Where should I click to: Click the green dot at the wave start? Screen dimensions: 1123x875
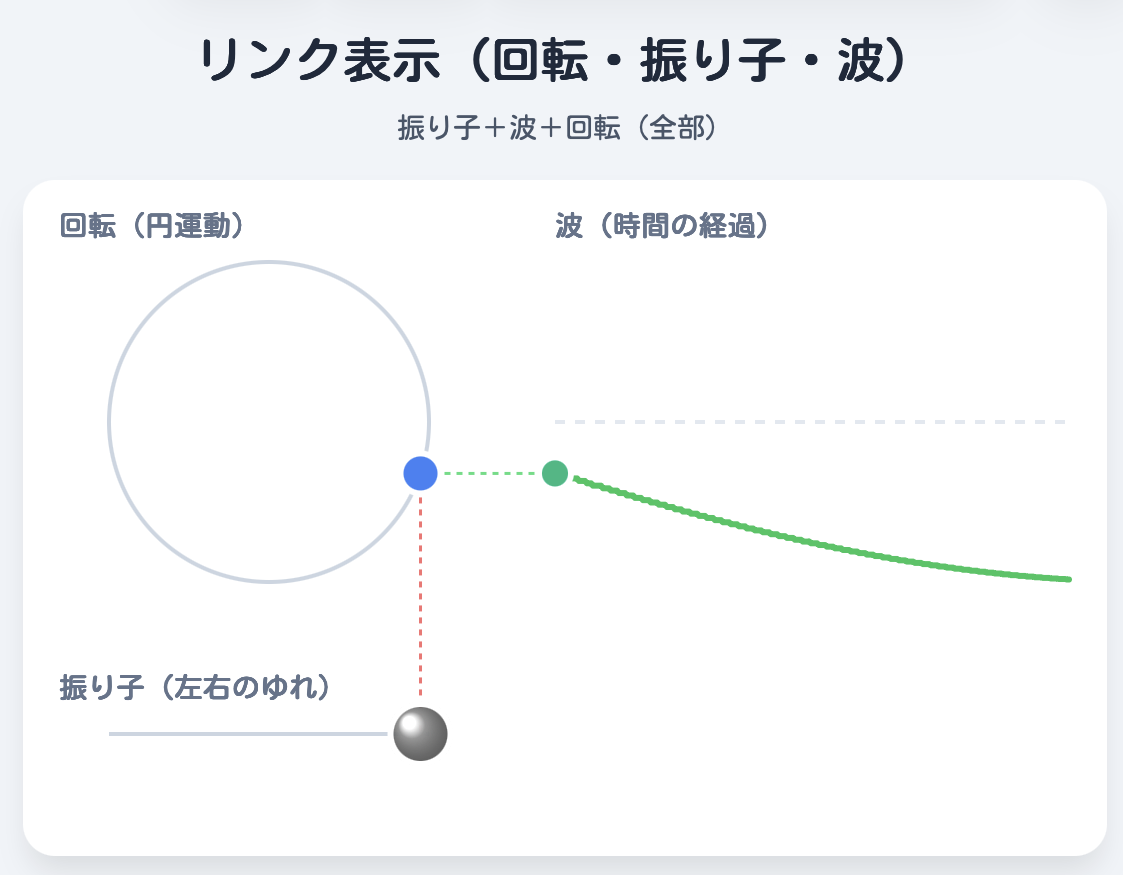click(x=555, y=473)
